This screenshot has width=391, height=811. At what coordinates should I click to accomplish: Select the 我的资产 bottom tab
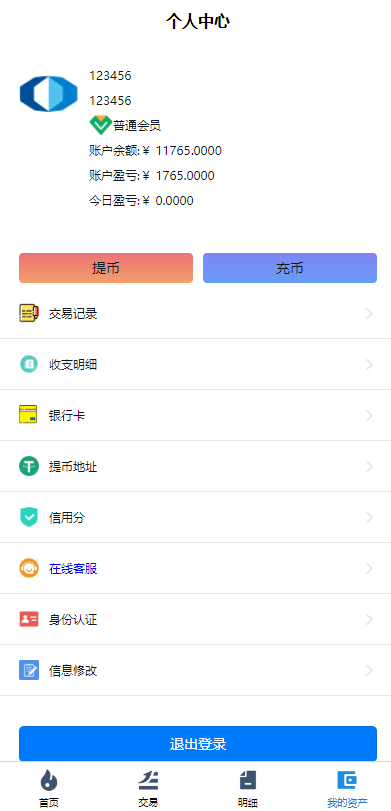point(347,788)
